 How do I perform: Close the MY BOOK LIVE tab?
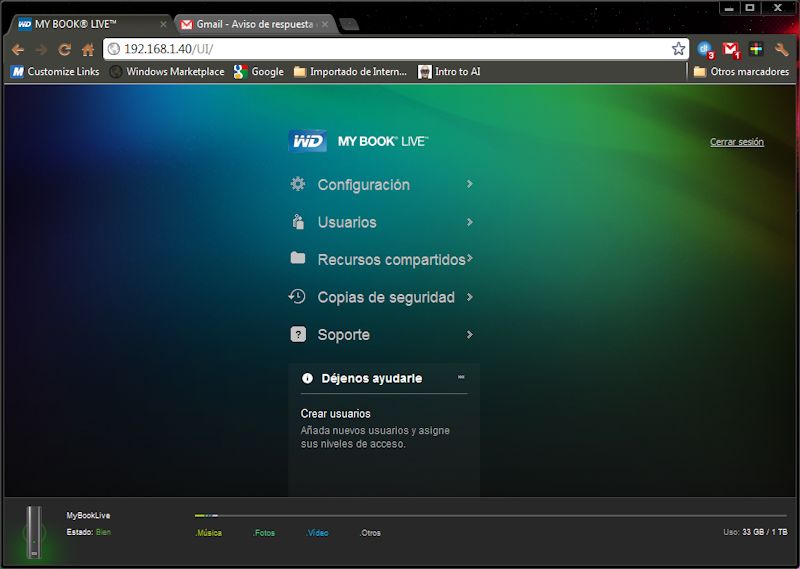coord(163,24)
